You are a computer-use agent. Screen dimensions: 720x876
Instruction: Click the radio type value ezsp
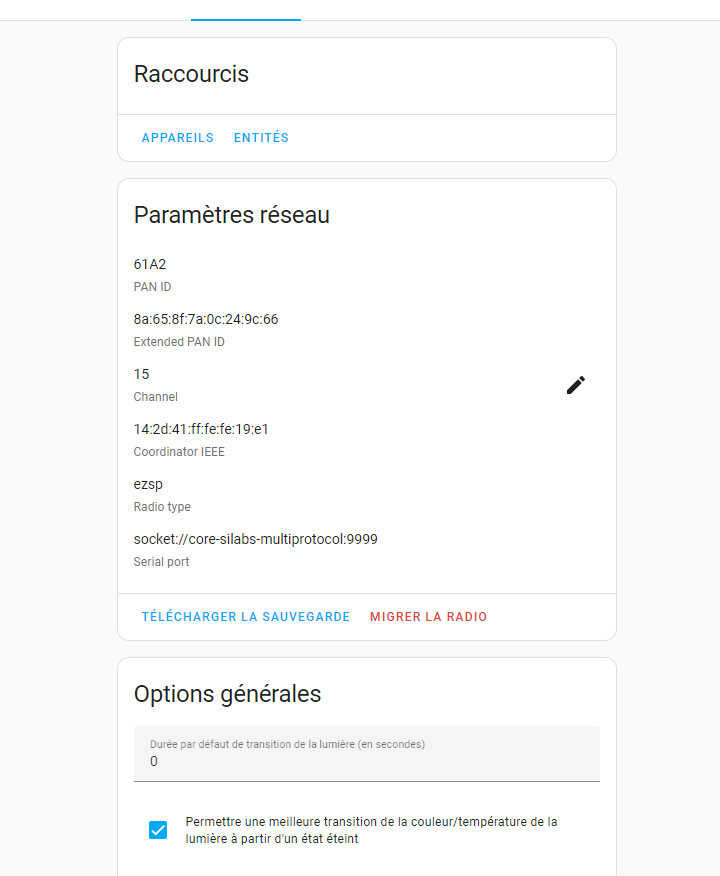pos(148,484)
